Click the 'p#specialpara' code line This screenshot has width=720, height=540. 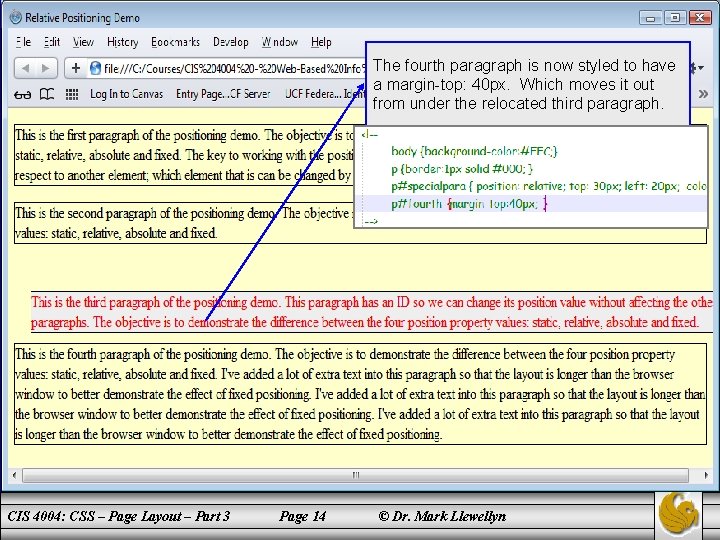549,186
